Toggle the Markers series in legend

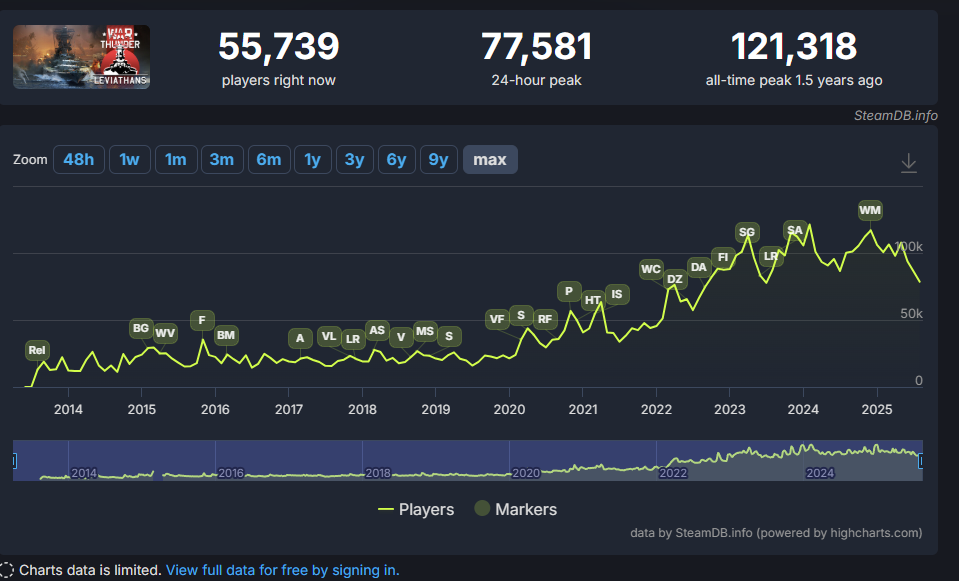516,509
